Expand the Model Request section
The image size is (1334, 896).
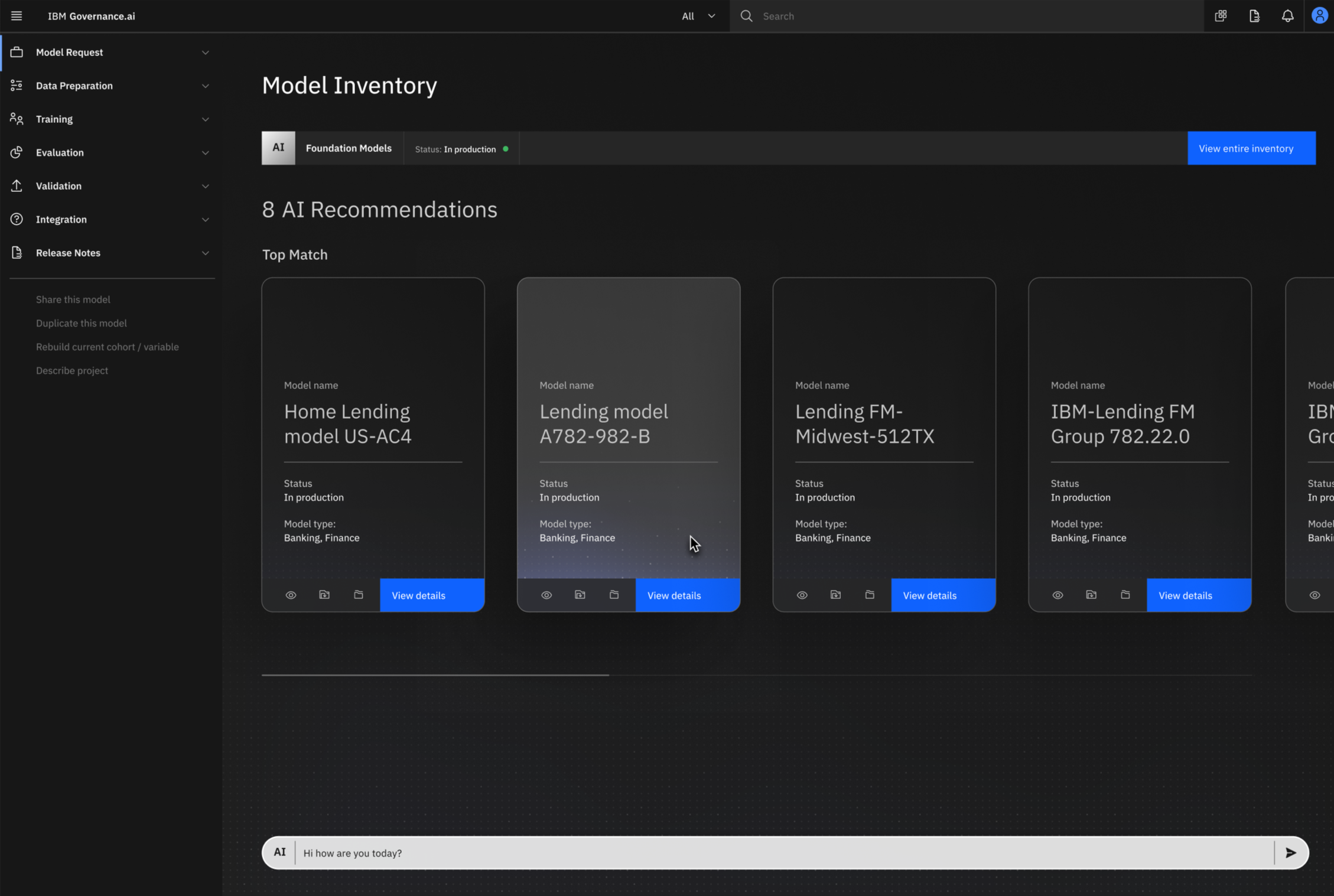point(69,52)
